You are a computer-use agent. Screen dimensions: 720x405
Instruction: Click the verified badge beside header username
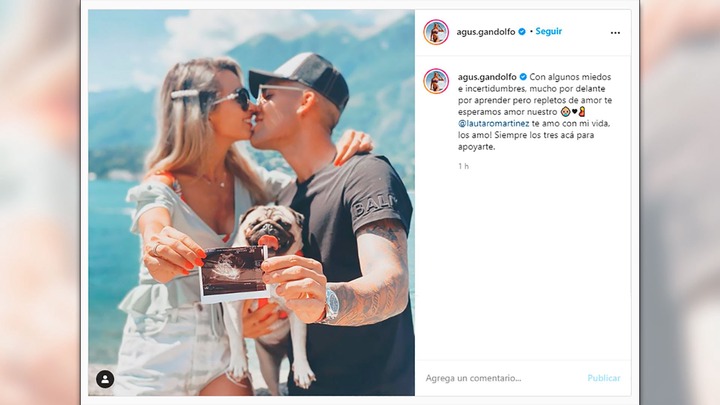(522, 32)
